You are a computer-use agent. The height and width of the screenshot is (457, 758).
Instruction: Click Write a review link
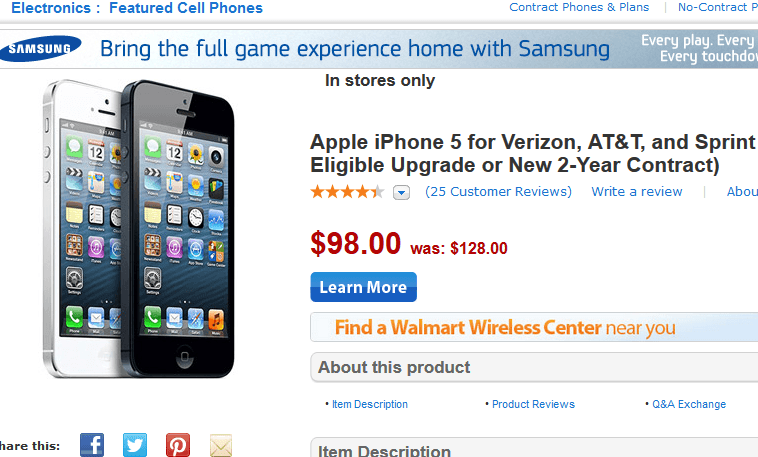[x=637, y=192]
